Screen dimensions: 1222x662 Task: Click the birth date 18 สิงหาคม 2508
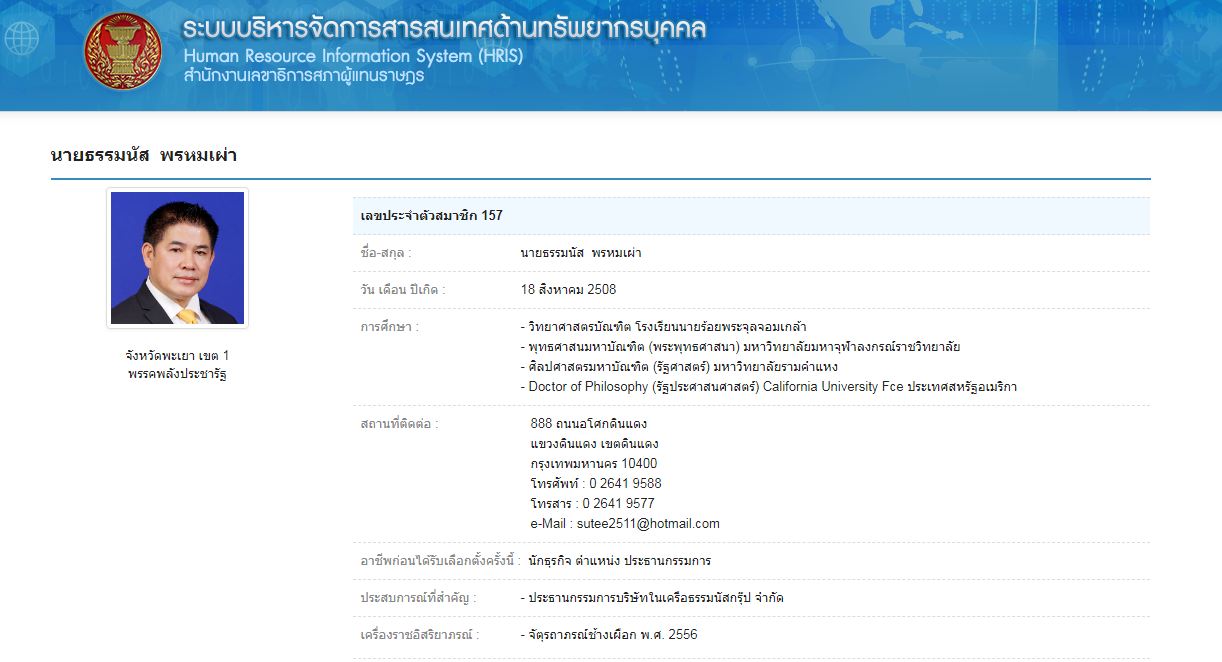coord(568,290)
